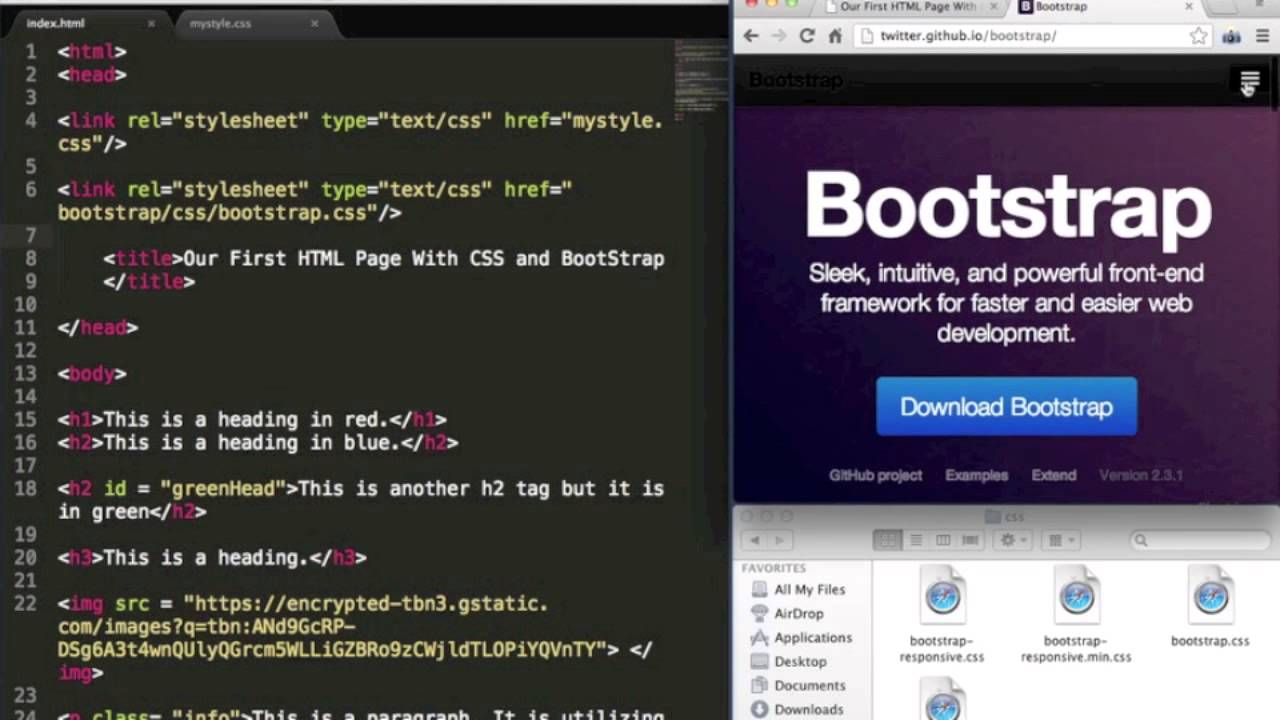
Task: Bookmark page with the star icon
Action: (1198, 36)
